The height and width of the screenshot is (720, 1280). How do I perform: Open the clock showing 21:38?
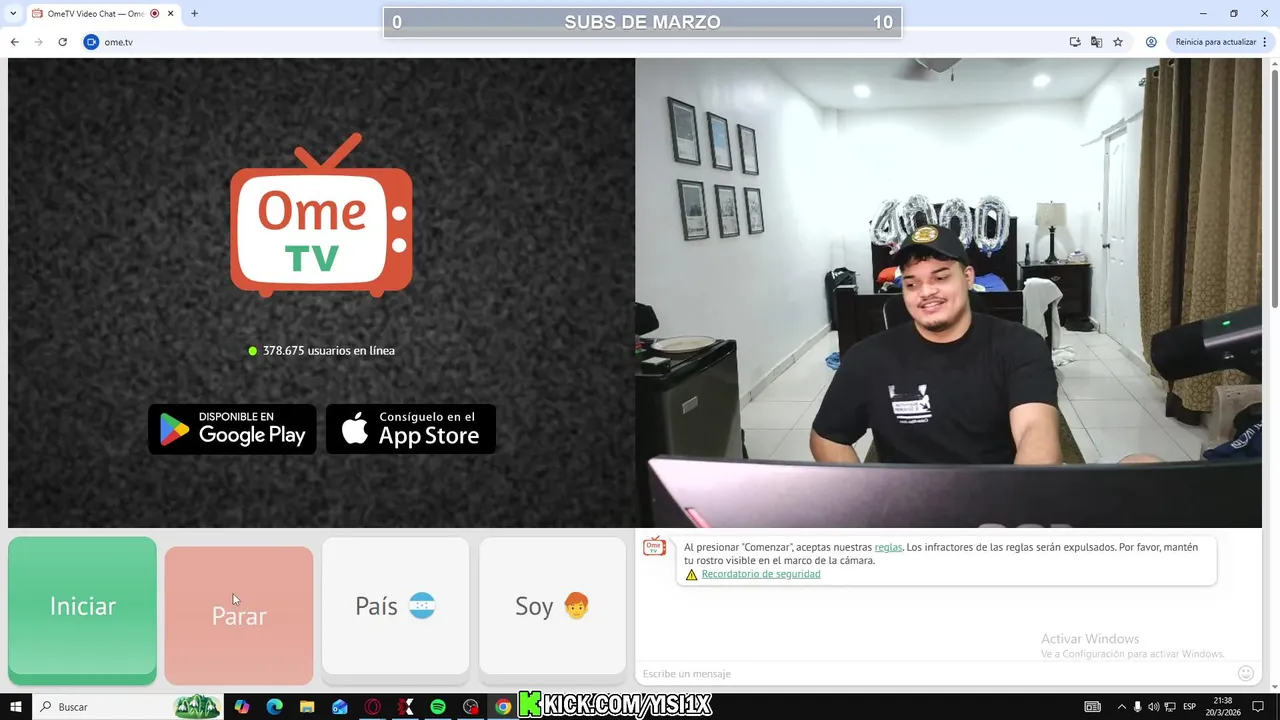(x=1221, y=707)
